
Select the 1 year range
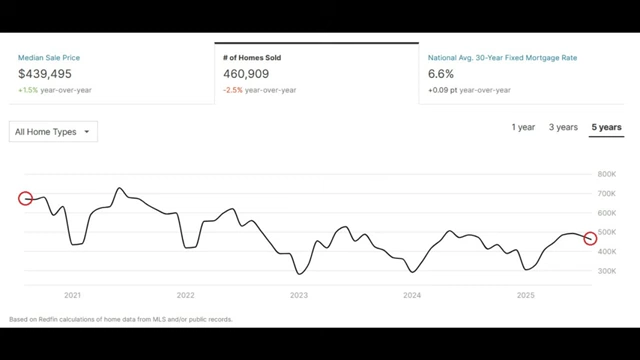tap(523, 127)
